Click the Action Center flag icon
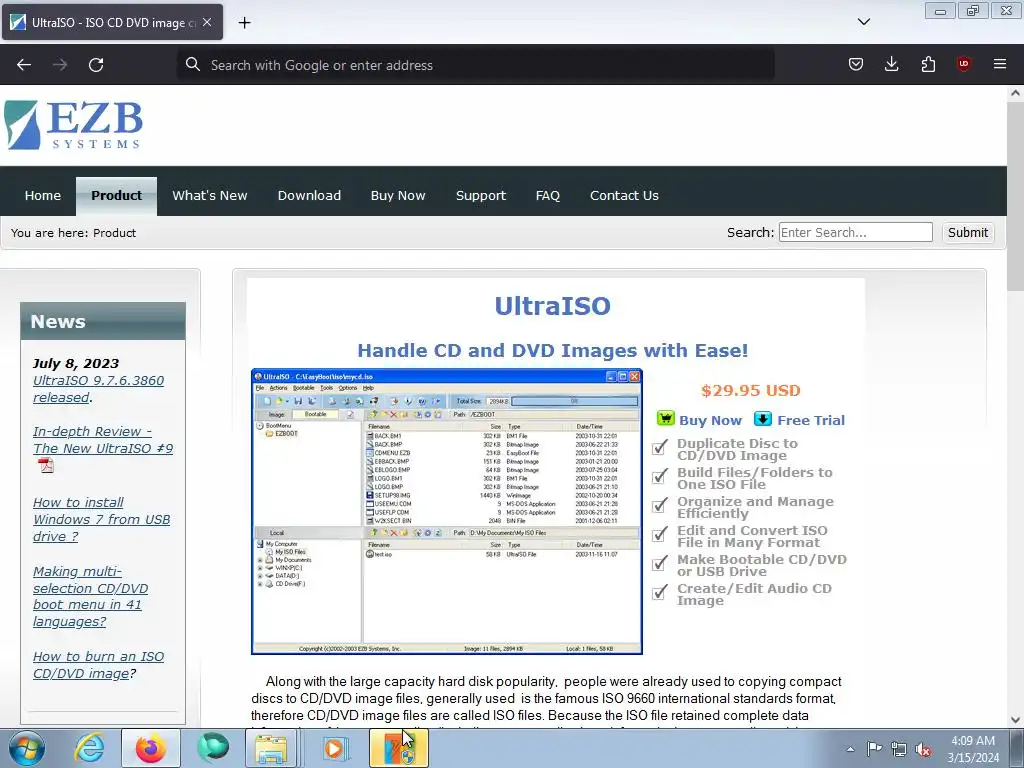This screenshot has height=768, width=1024. [874, 749]
